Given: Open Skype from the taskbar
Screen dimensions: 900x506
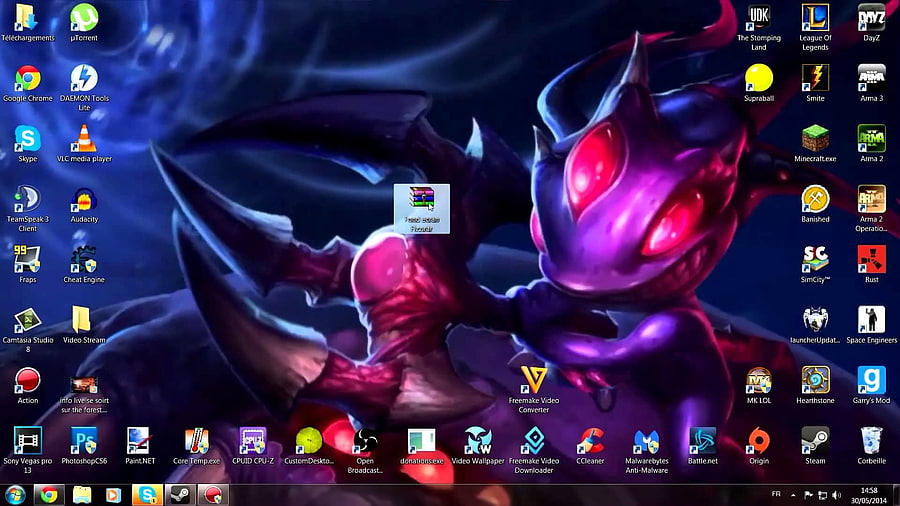Looking at the screenshot, I should (147, 495).
